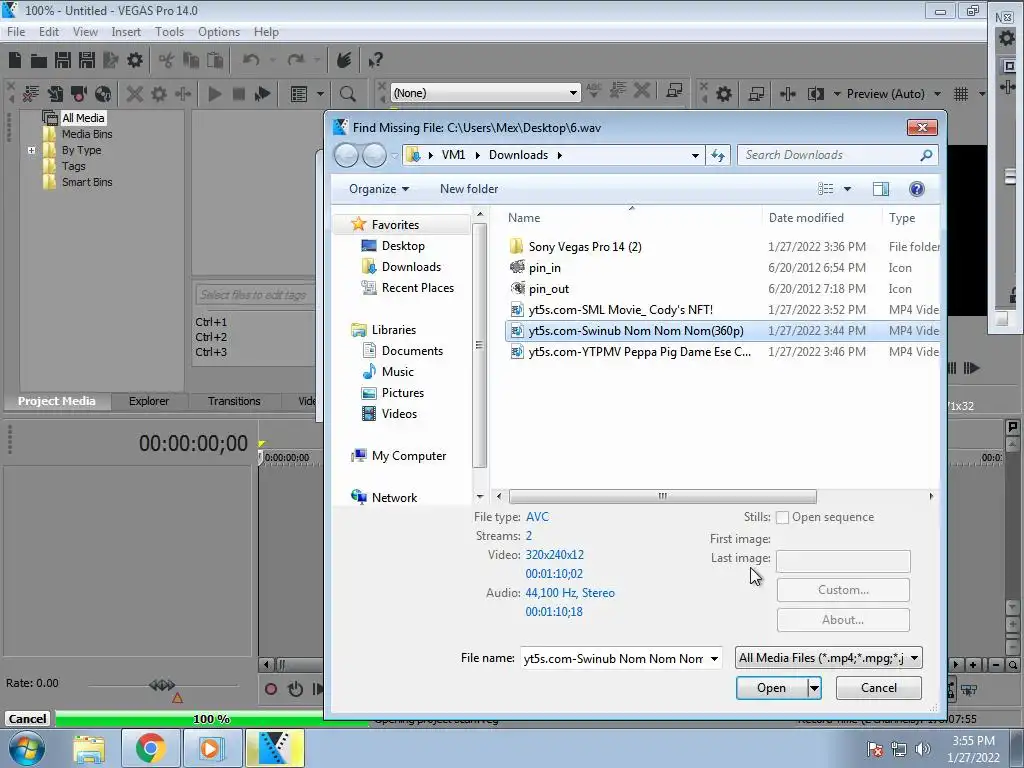Viewport: 1024px width, 768px height.
Task: Click the Open folder icon in VEGAS toolbar
Action: 39,61
